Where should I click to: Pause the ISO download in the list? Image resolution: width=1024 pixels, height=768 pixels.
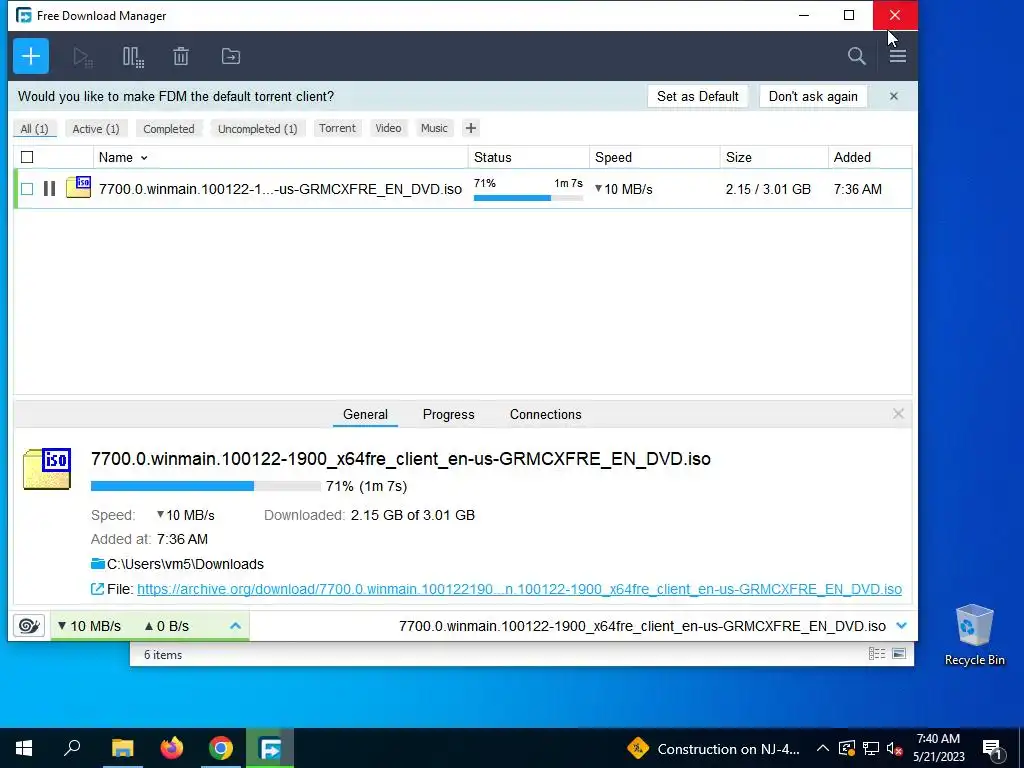click(49, 189)
